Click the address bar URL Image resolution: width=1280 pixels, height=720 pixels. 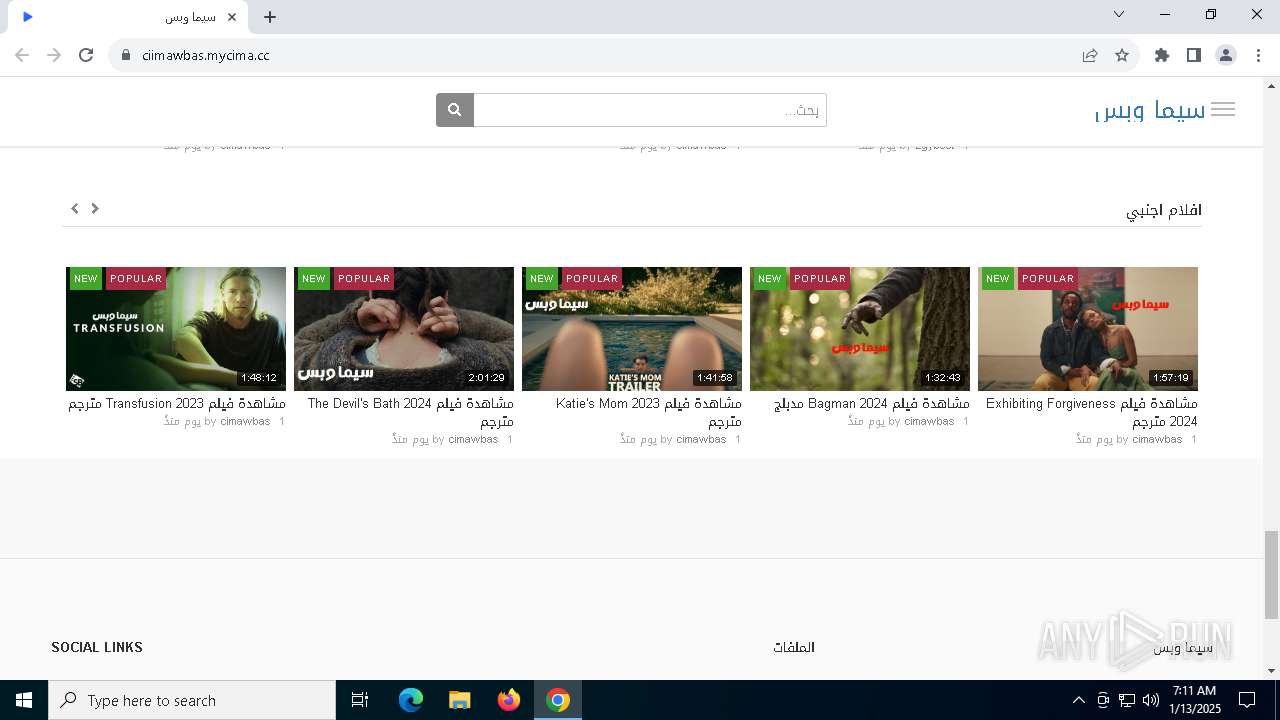pyautogui.click(x=206, y=55)
